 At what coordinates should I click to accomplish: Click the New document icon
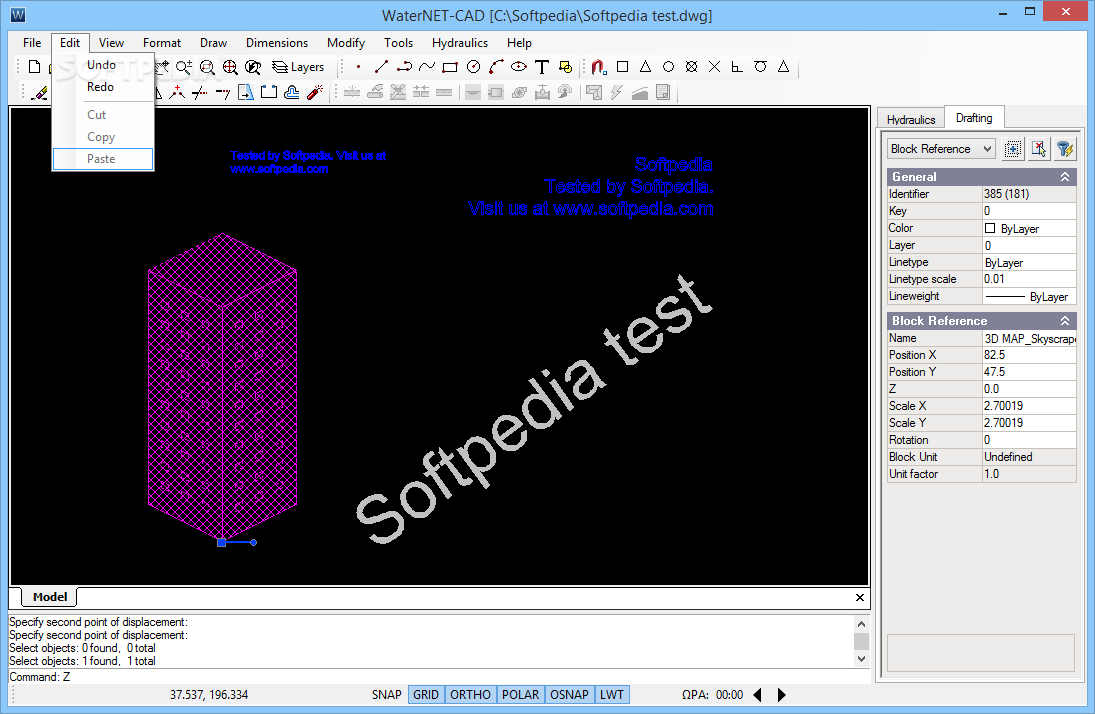(x=34, y=67)
